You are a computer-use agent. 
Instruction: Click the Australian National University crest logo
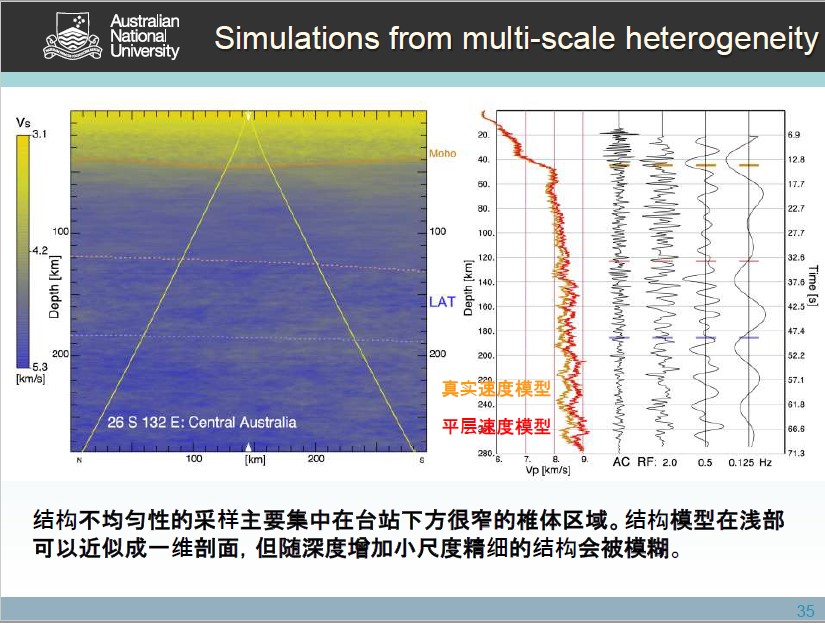(x=74, y=36)
